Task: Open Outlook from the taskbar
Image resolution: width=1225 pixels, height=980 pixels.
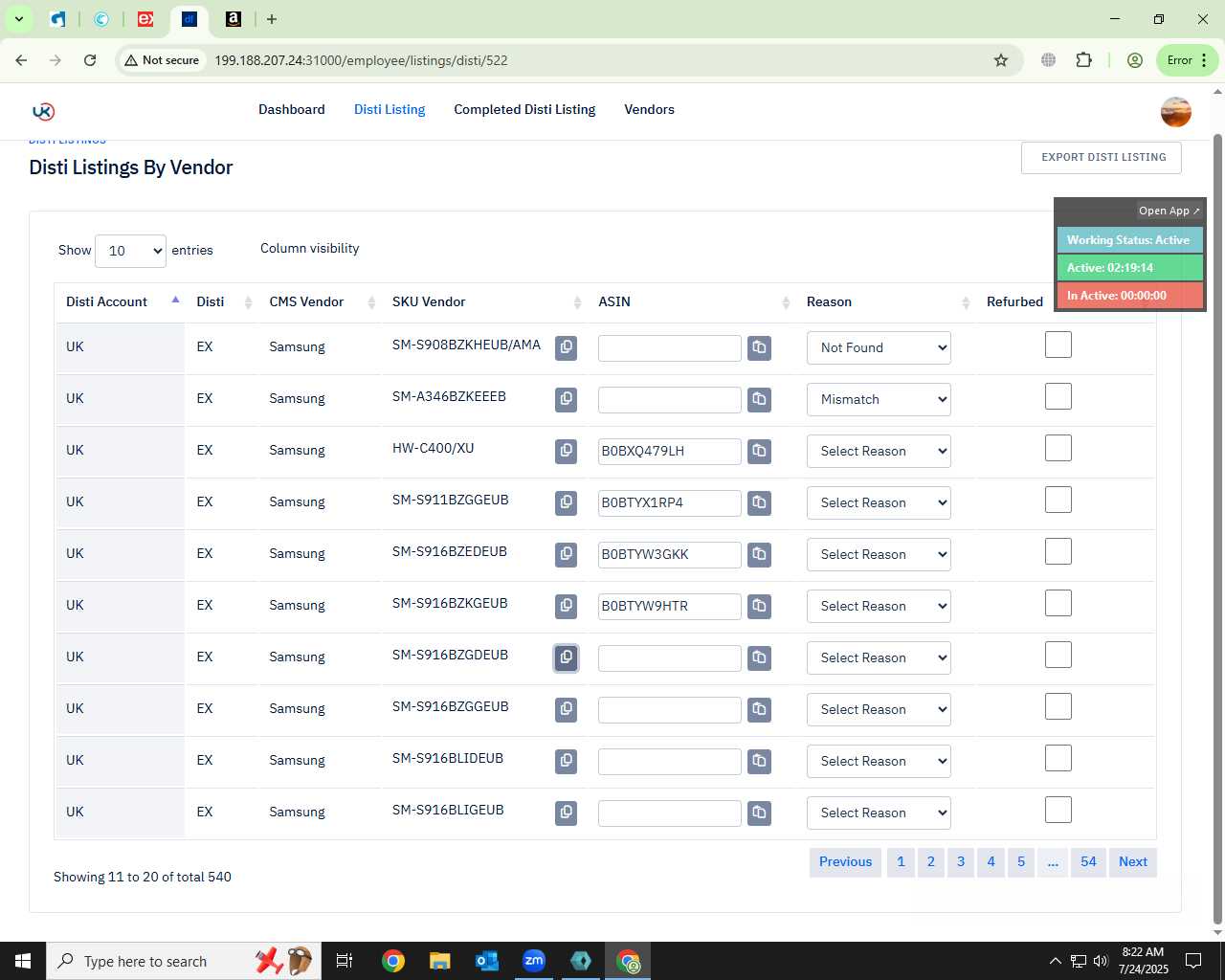Action: pyautogui.click(x=487, y=961)
